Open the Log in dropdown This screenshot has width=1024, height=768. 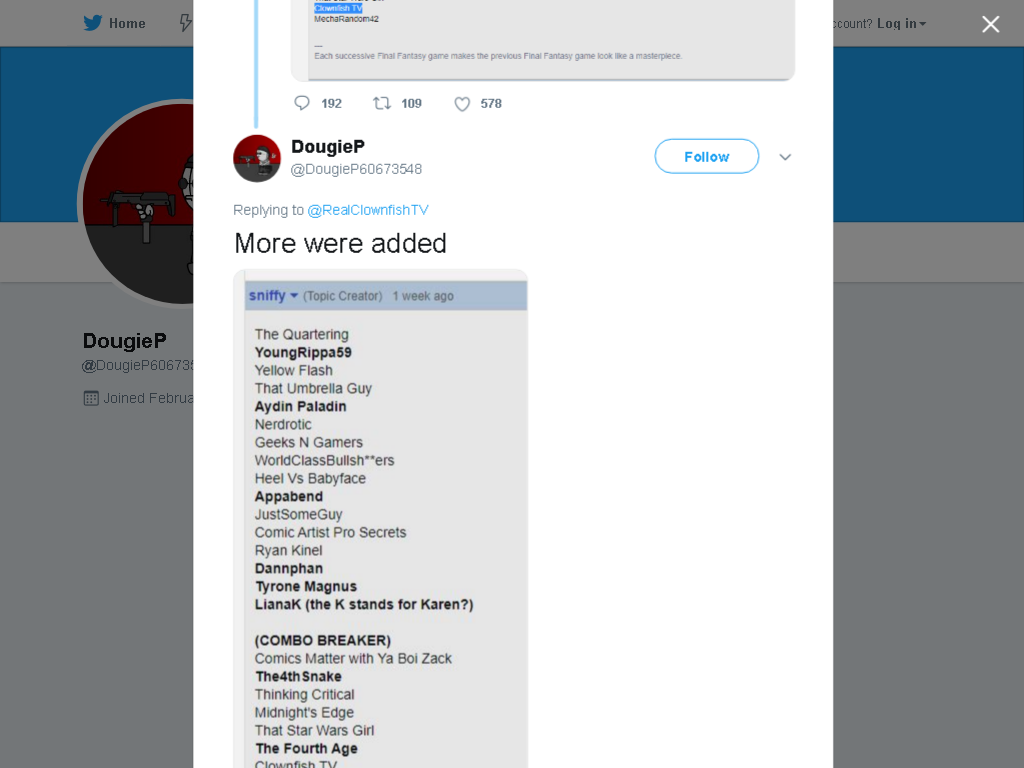click(901, 24)
